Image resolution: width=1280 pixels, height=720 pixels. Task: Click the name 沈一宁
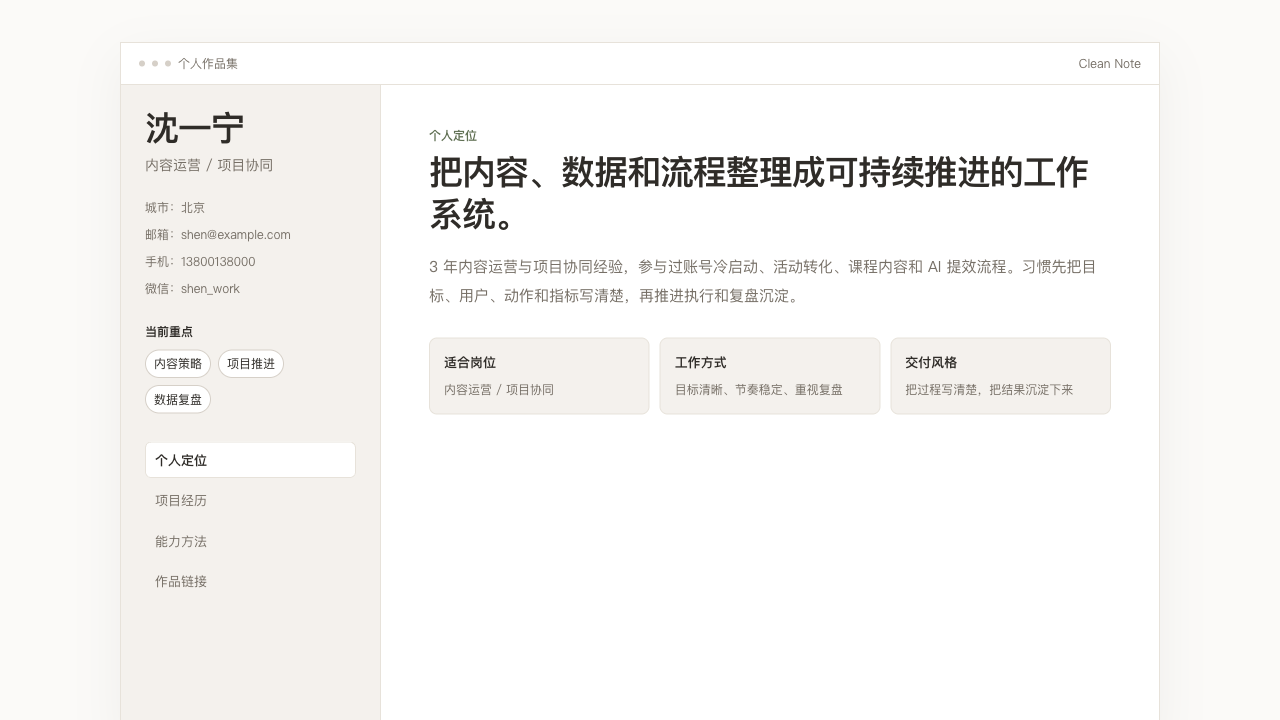195,129
